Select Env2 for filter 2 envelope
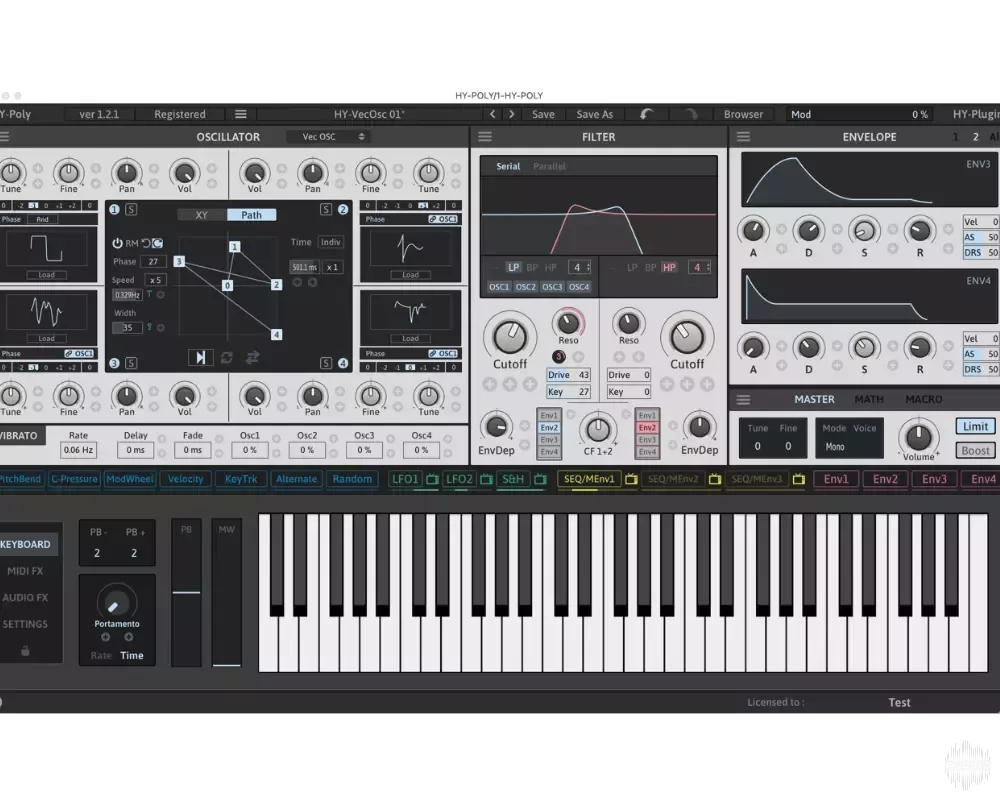 (x=647, y=427)
